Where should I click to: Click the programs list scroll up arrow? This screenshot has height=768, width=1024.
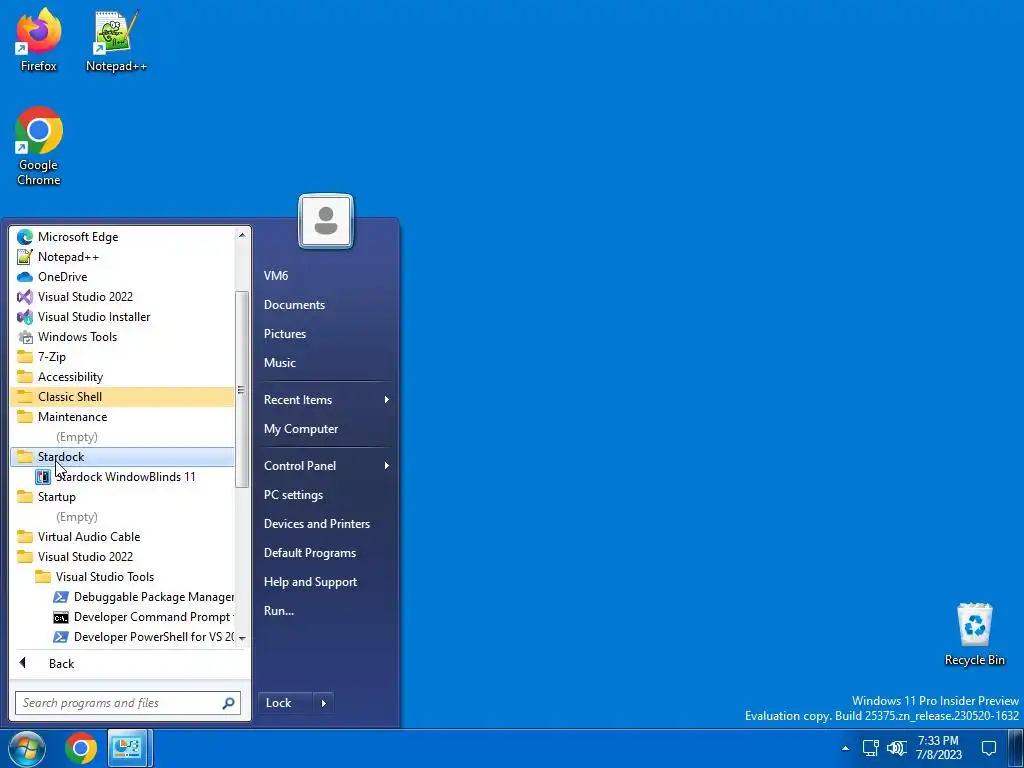click(x=242, y=234)
